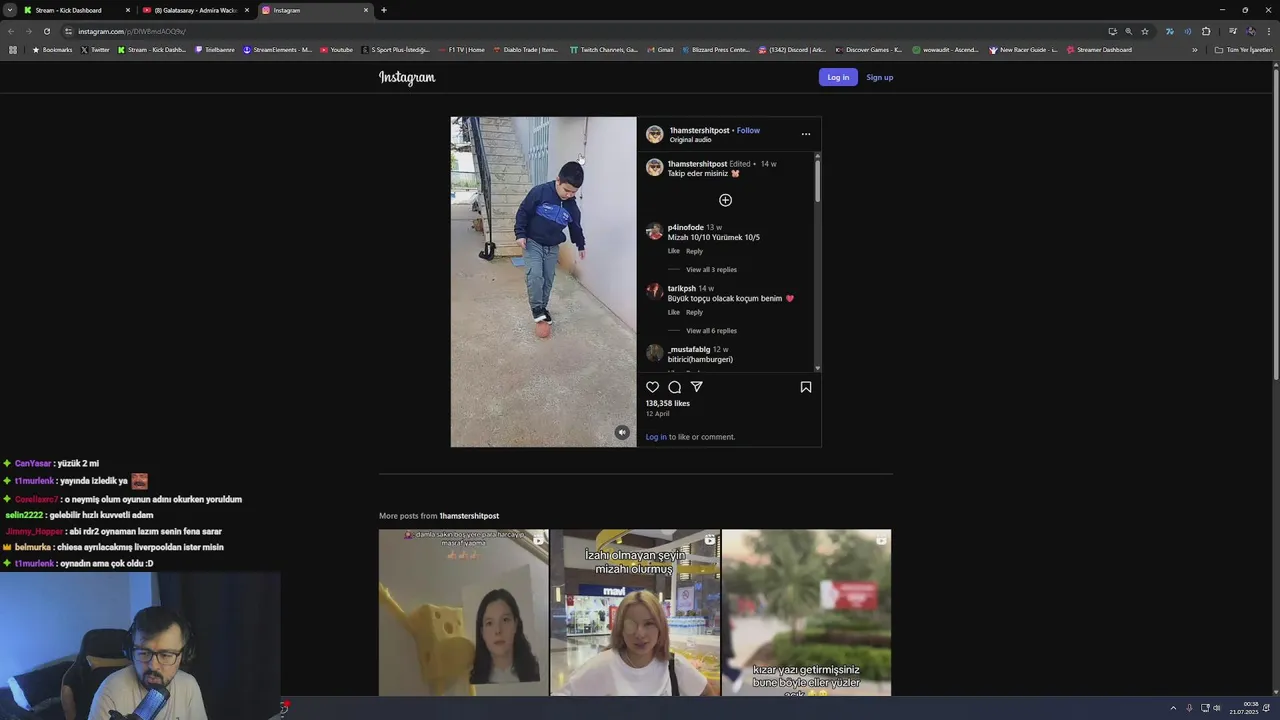Open the Streamer Dashboard bookmark
The width and height of the screenshot is (1280, 720).
click(x=1099, y=50)
